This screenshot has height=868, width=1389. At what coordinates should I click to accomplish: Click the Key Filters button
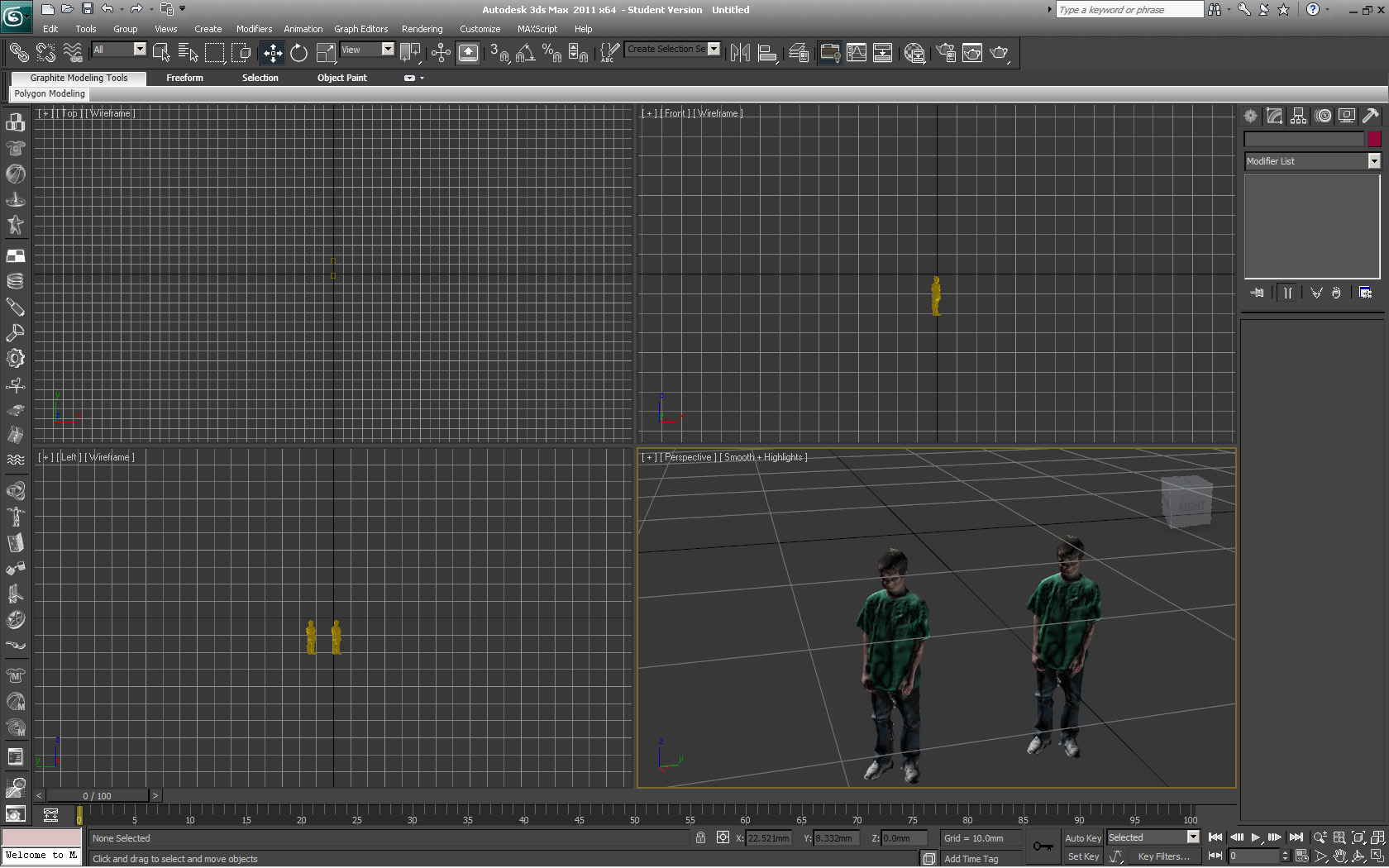point(1163,856)
